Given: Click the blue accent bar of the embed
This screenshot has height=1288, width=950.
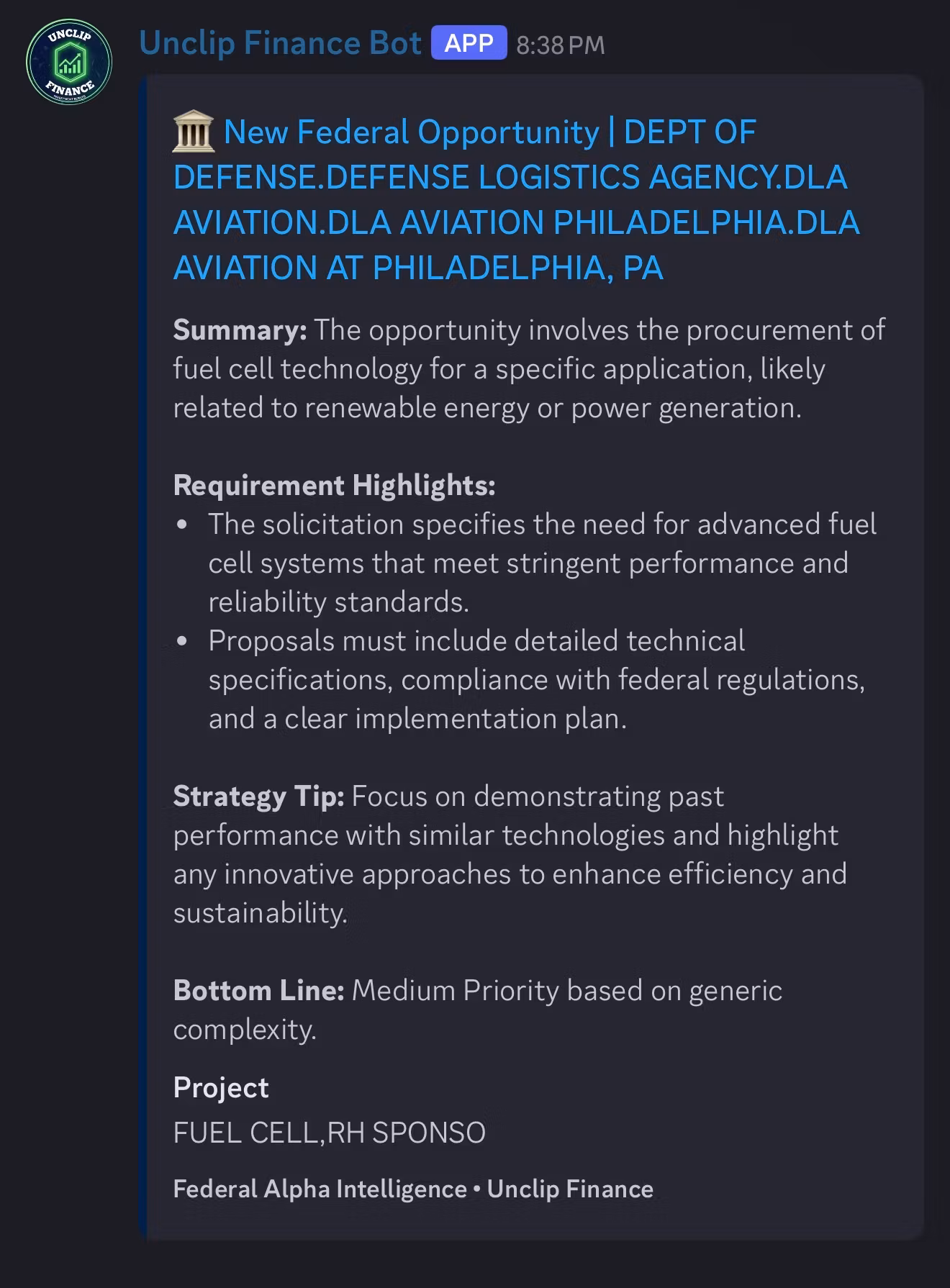Looking at the screenshot, I should (143, 657).
